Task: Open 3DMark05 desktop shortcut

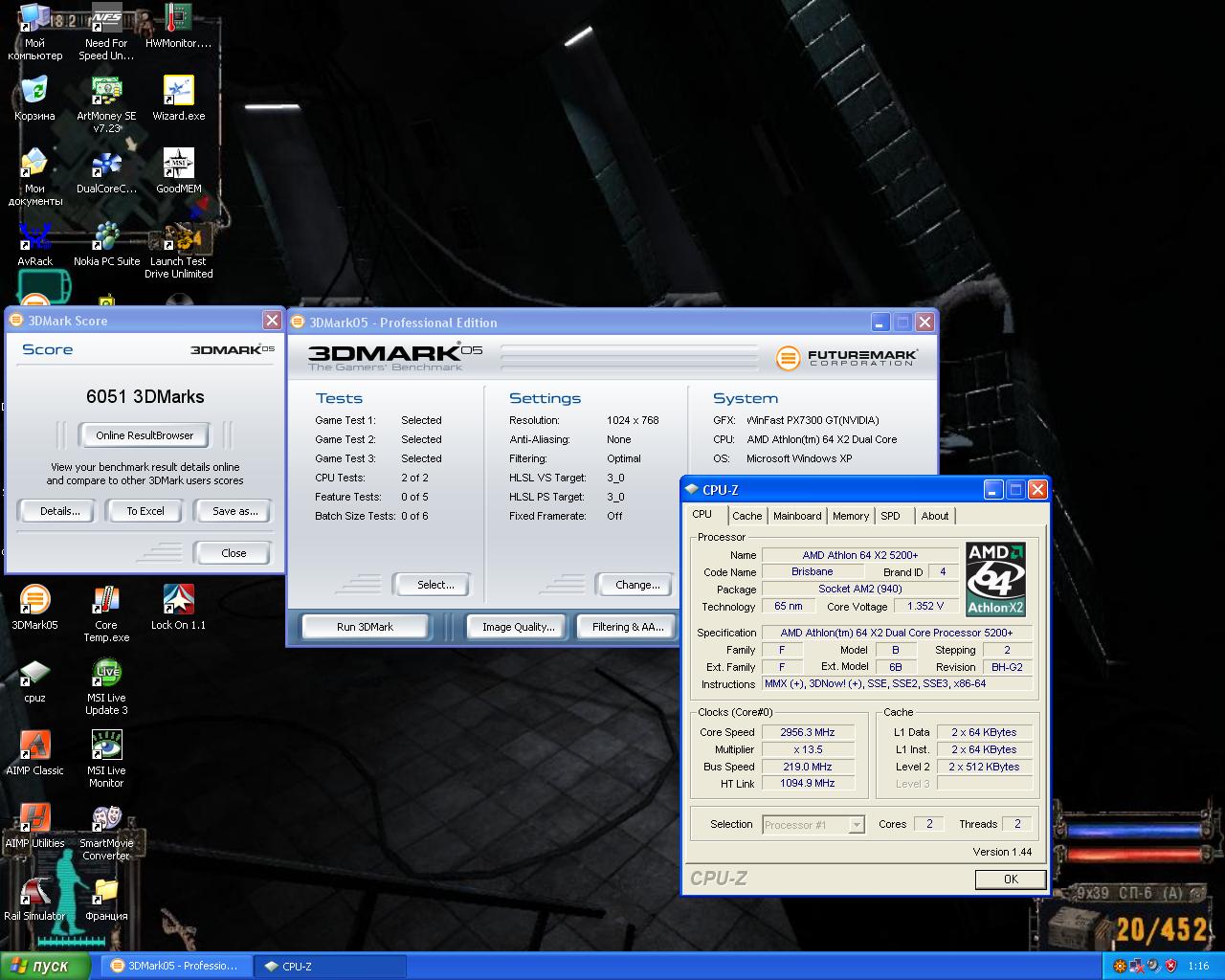Action: [x=34, y=608]
